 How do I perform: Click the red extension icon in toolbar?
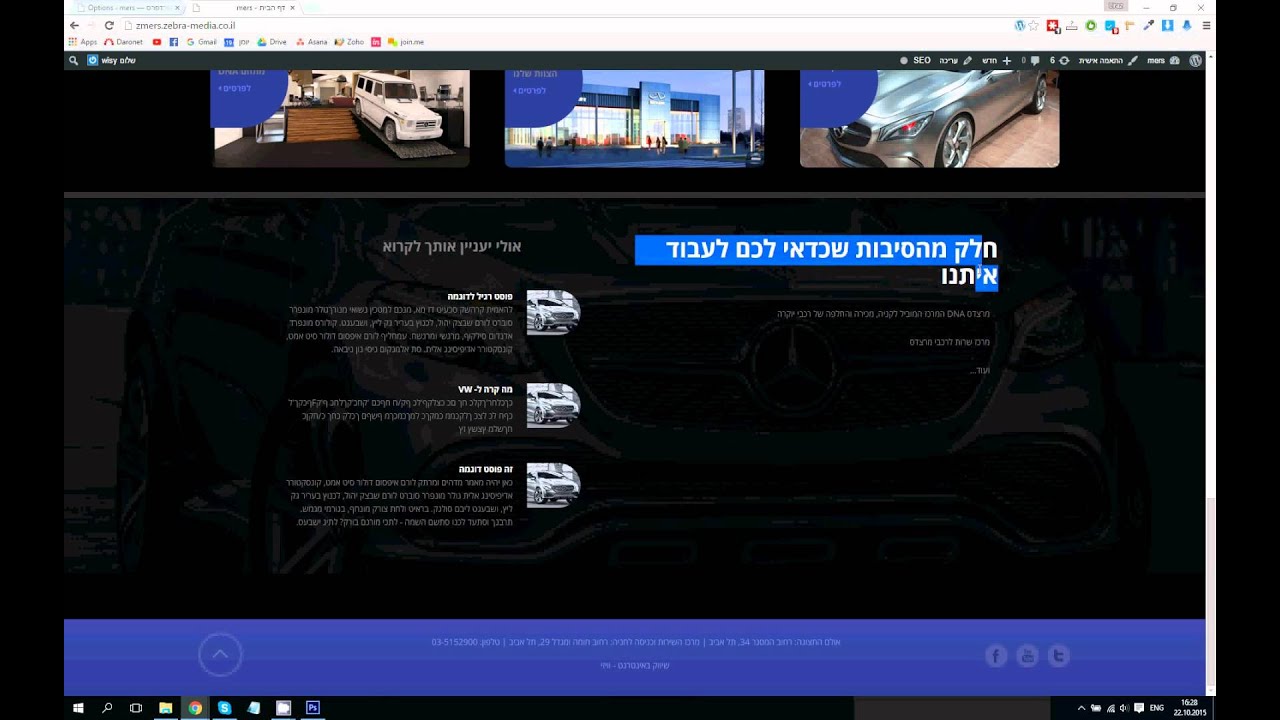pyautogui.click(x=1053, y=25)
